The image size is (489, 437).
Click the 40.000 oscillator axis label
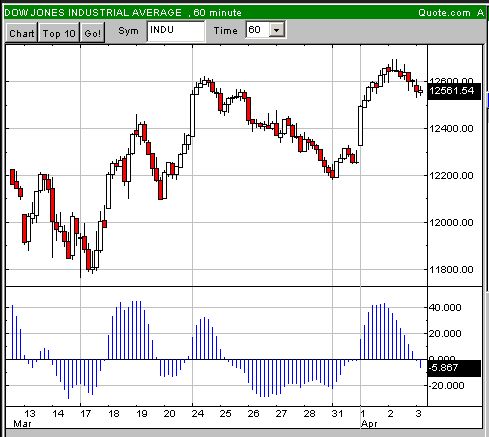445,307
